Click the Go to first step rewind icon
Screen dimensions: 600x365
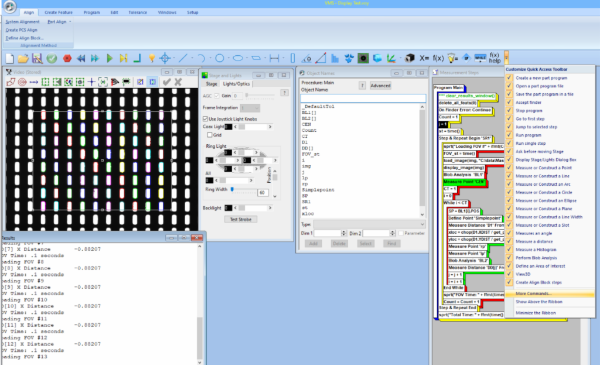[81, 58]
